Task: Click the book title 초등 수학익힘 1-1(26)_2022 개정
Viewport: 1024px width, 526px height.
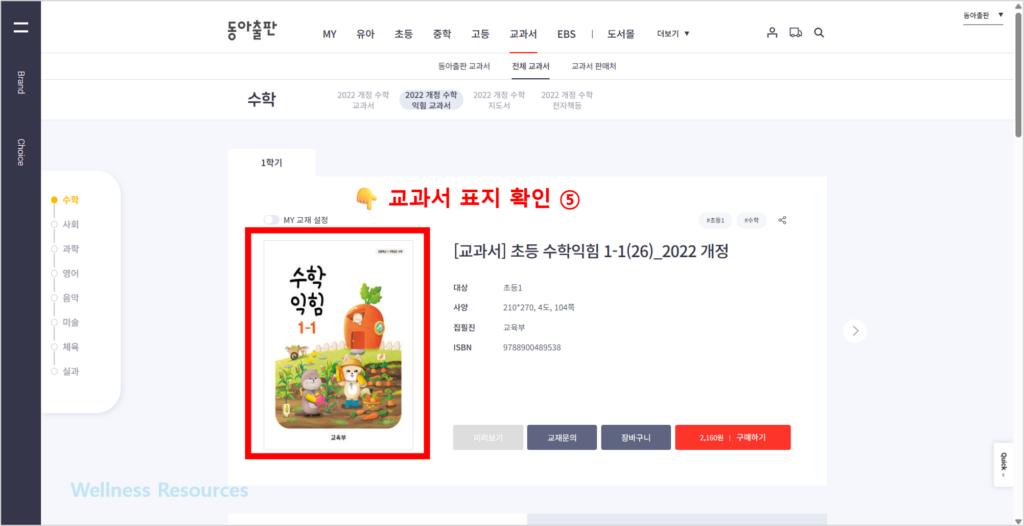Action: (x=590, y=251)
